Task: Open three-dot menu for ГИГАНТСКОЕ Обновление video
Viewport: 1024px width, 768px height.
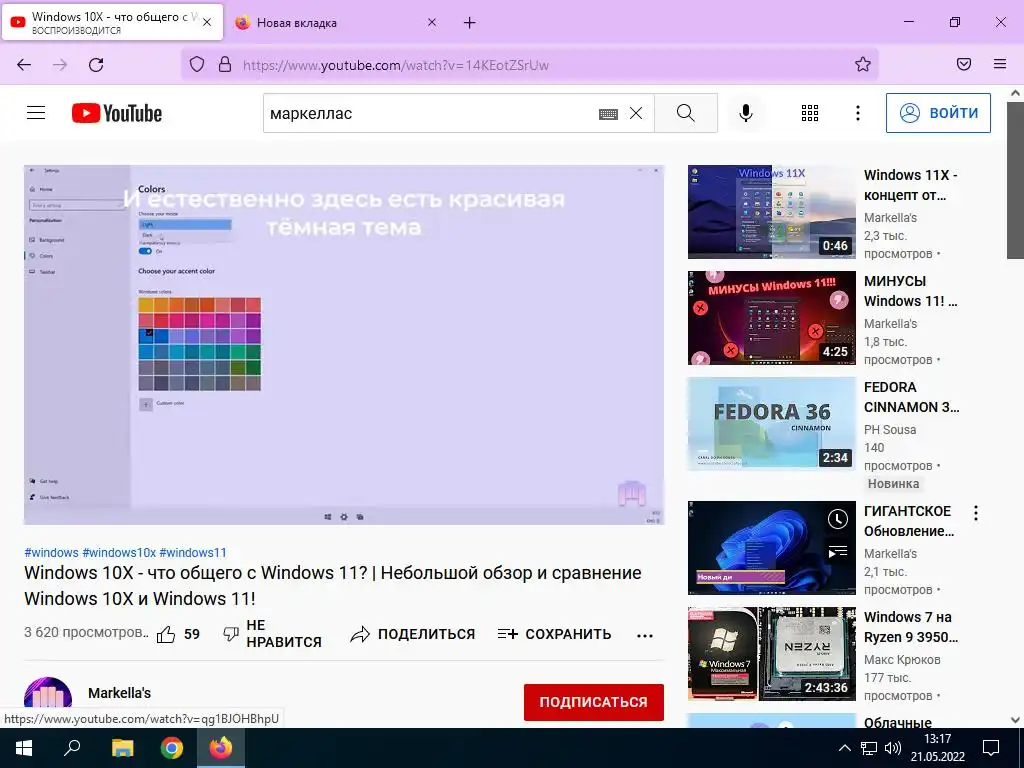Action: [x=976, y=513]
